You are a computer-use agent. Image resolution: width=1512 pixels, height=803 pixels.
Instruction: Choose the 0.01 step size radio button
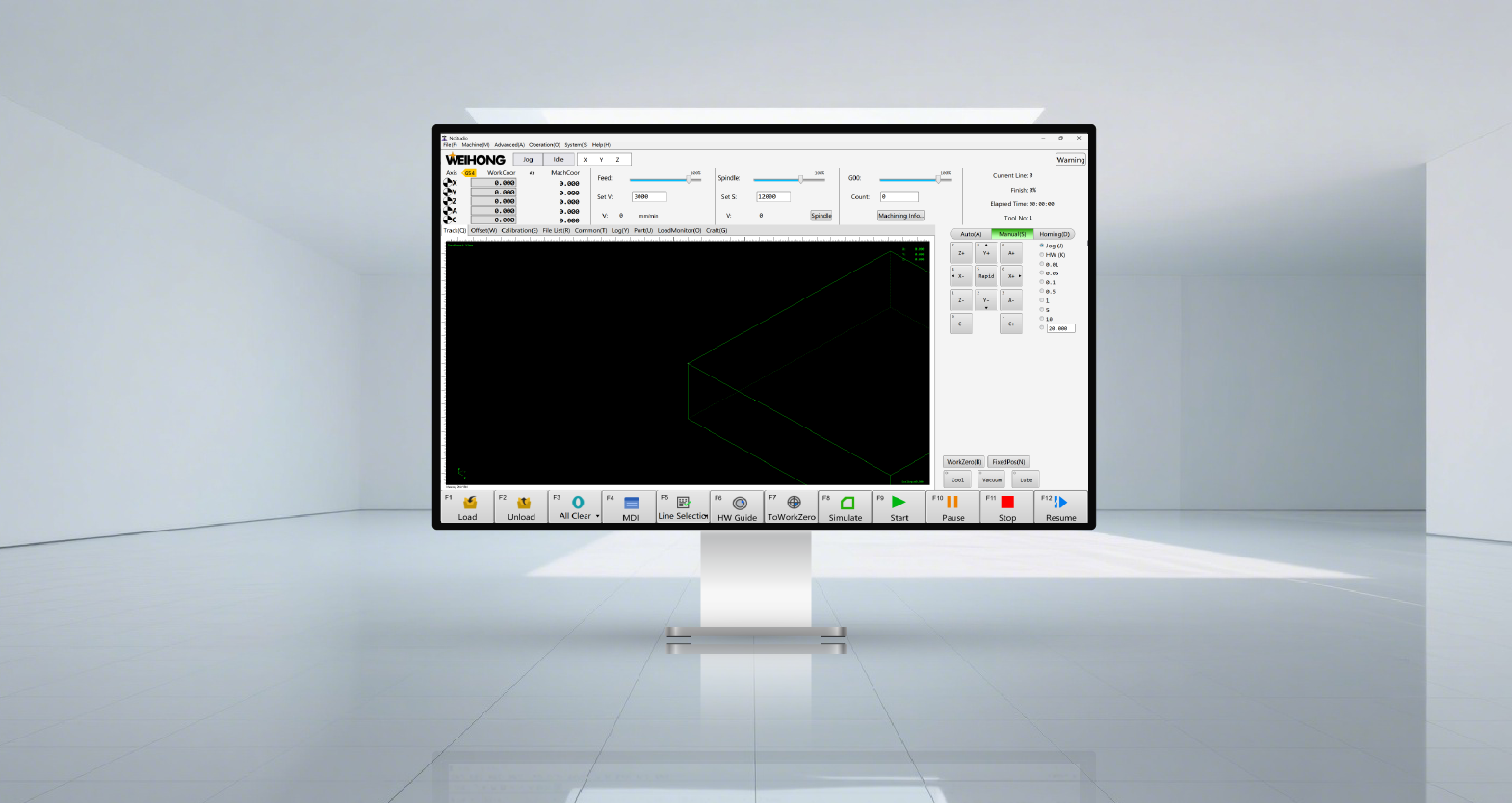1042,264
